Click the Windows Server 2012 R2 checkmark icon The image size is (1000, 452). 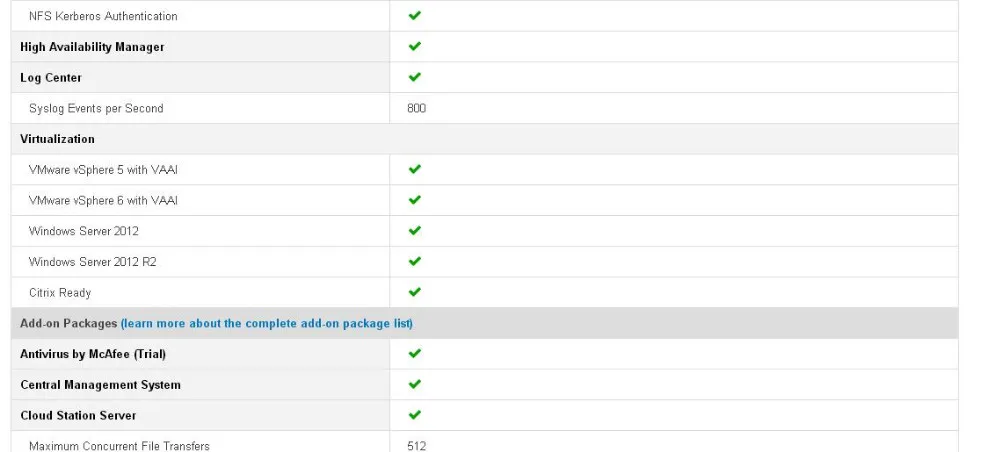pyautogui.click(x=415, y=261)
